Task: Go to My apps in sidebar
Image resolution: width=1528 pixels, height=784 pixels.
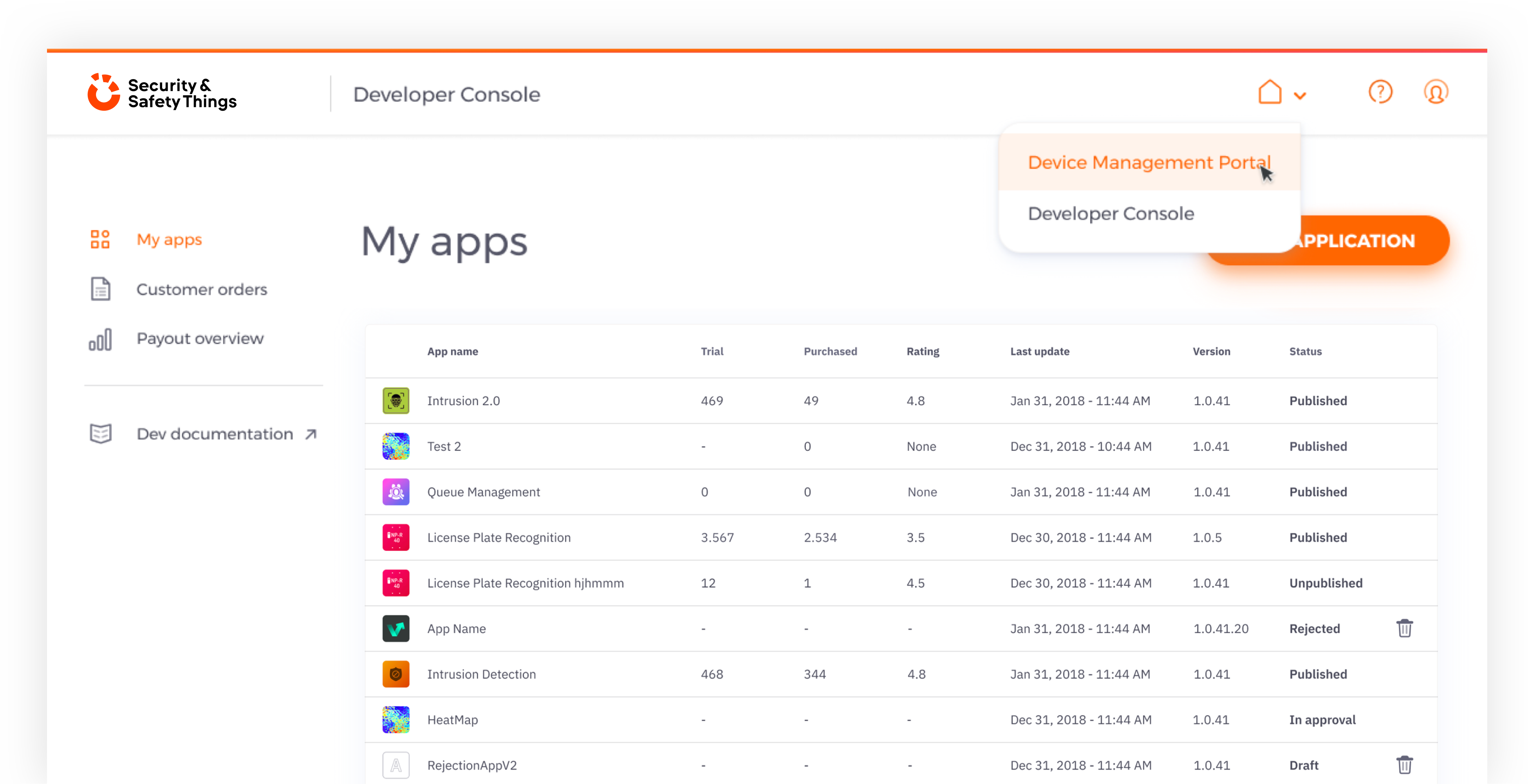Action: 169,240
